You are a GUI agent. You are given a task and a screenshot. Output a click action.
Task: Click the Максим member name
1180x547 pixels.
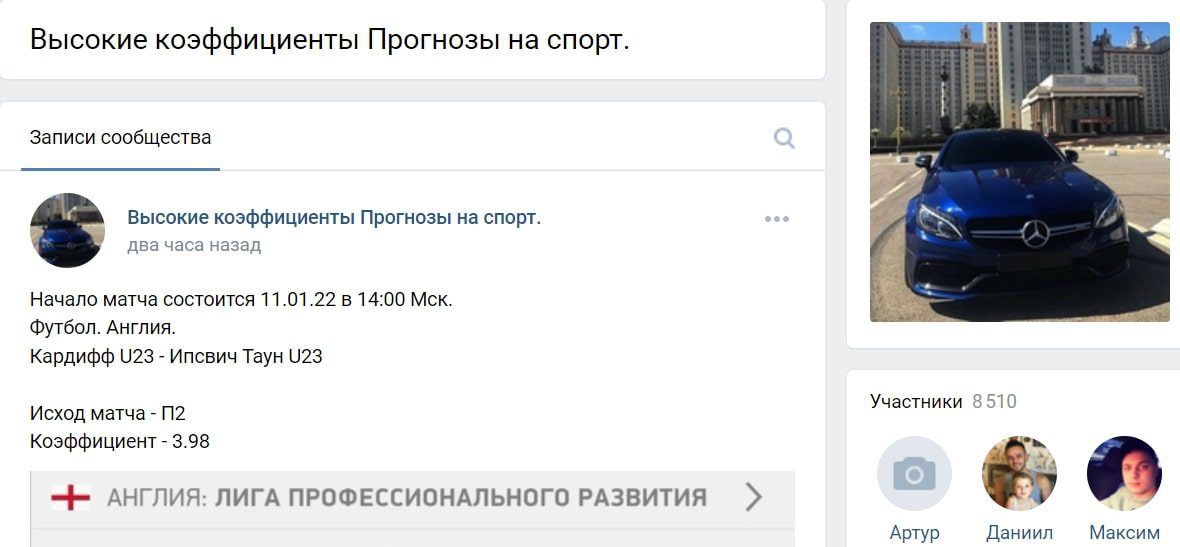pyautogui.click(x=1125, y=533)
